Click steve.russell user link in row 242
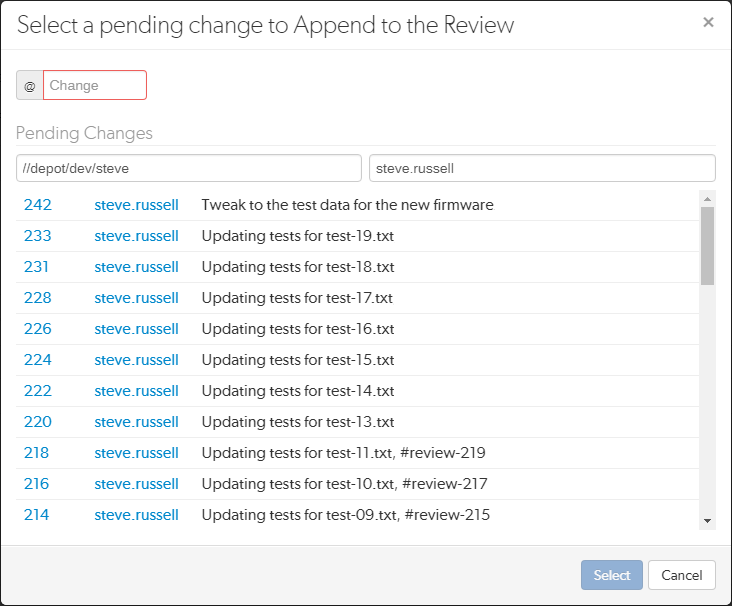Viewport: 732px width, 606px height. click(136, 204)
